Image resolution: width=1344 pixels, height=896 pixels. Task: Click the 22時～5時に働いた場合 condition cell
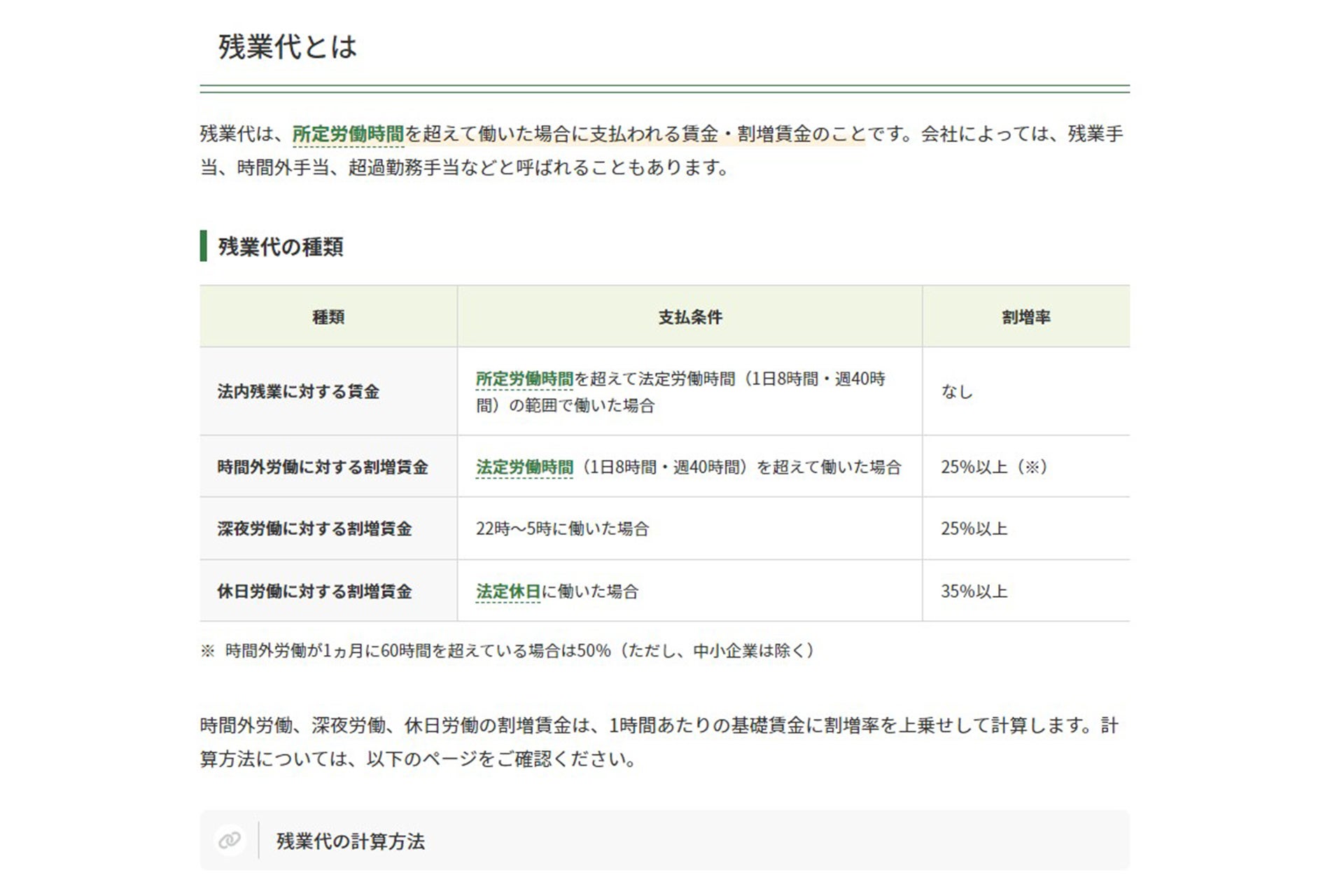[x=562, y=528]
